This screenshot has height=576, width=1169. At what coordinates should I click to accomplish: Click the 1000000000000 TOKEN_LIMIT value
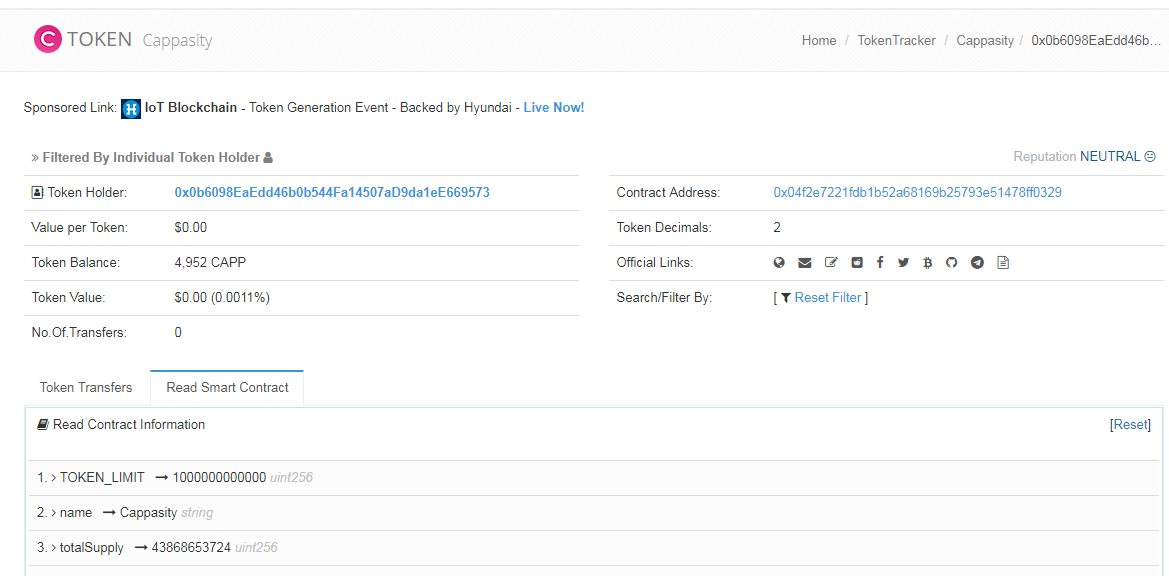pos(219,477)
